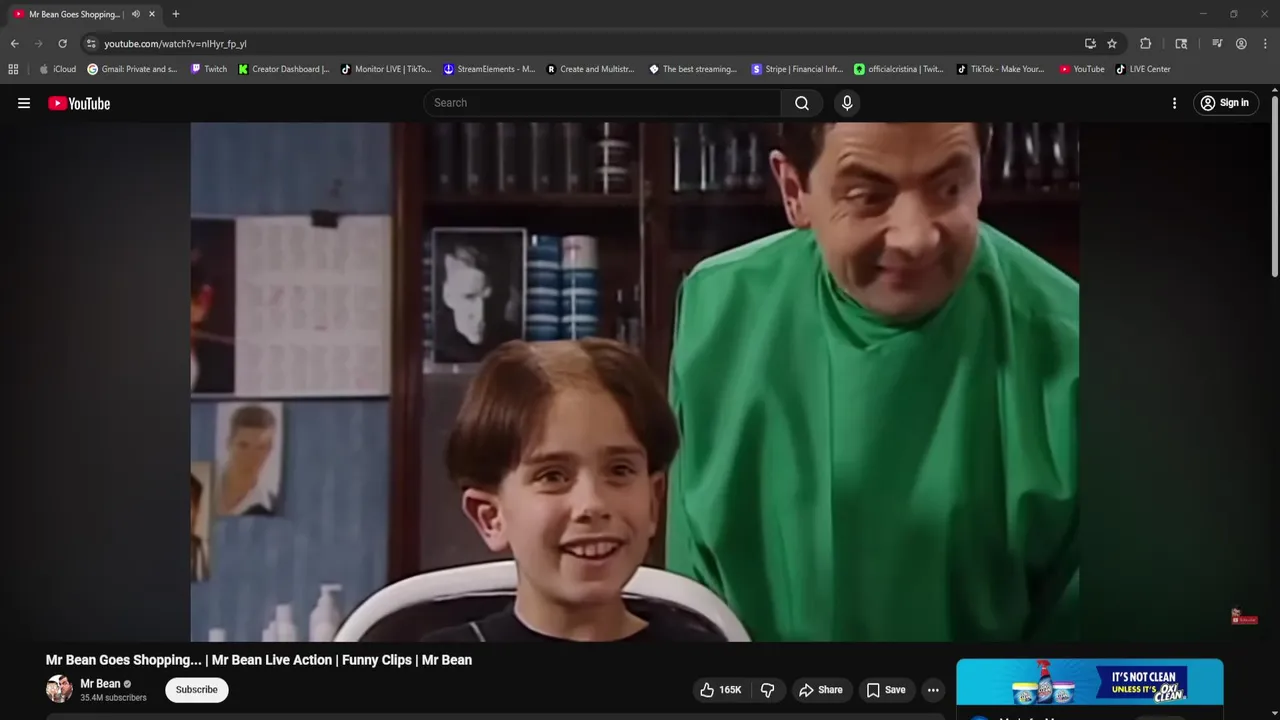Viewport: 1280px width, 720px height.
Task: Go back in the browser
Action: (14, 44)
